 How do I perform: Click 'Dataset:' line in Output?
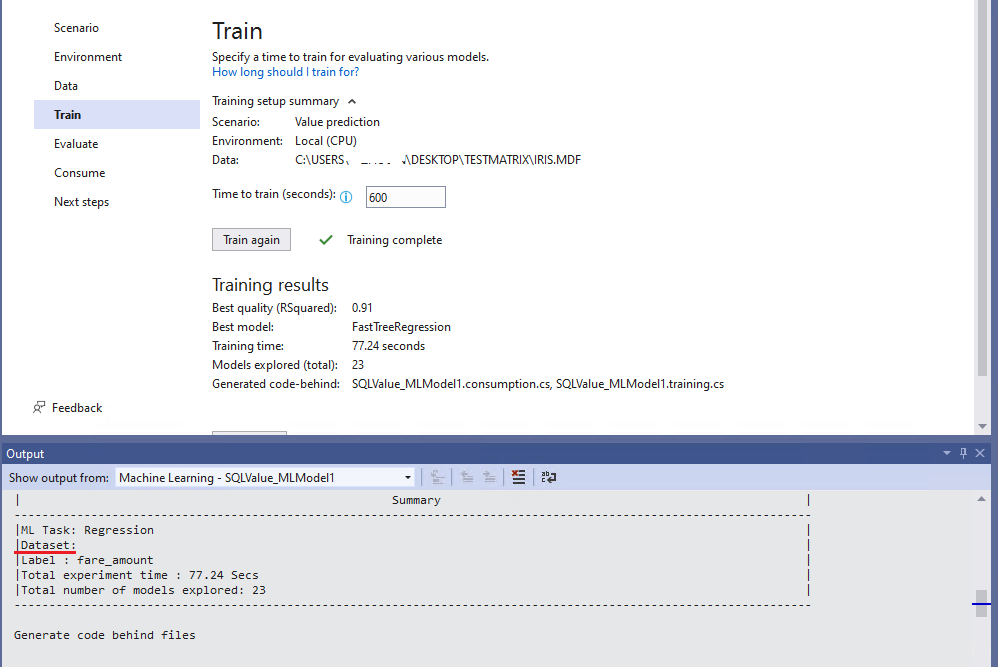pos(48,545)
